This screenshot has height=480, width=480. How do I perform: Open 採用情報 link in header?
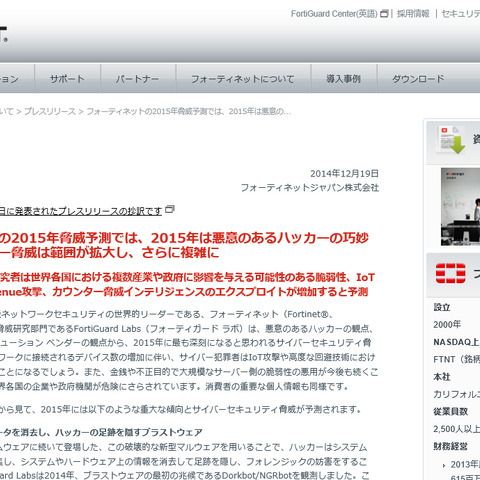[x=413, y=14]
